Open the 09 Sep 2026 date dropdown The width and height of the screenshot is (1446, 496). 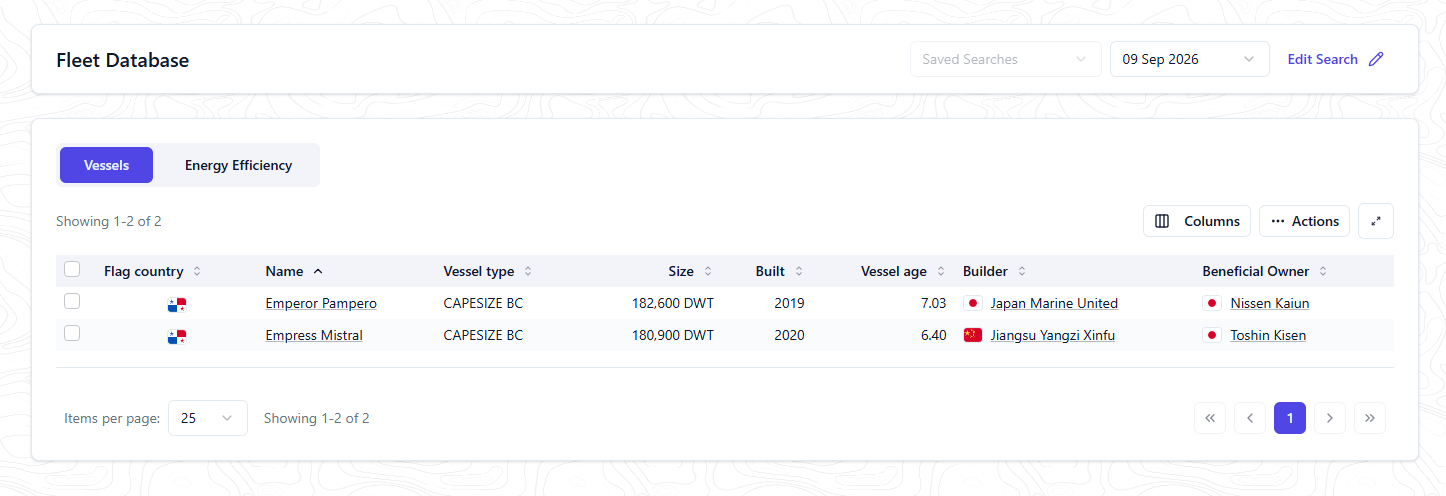point(1190,59)
